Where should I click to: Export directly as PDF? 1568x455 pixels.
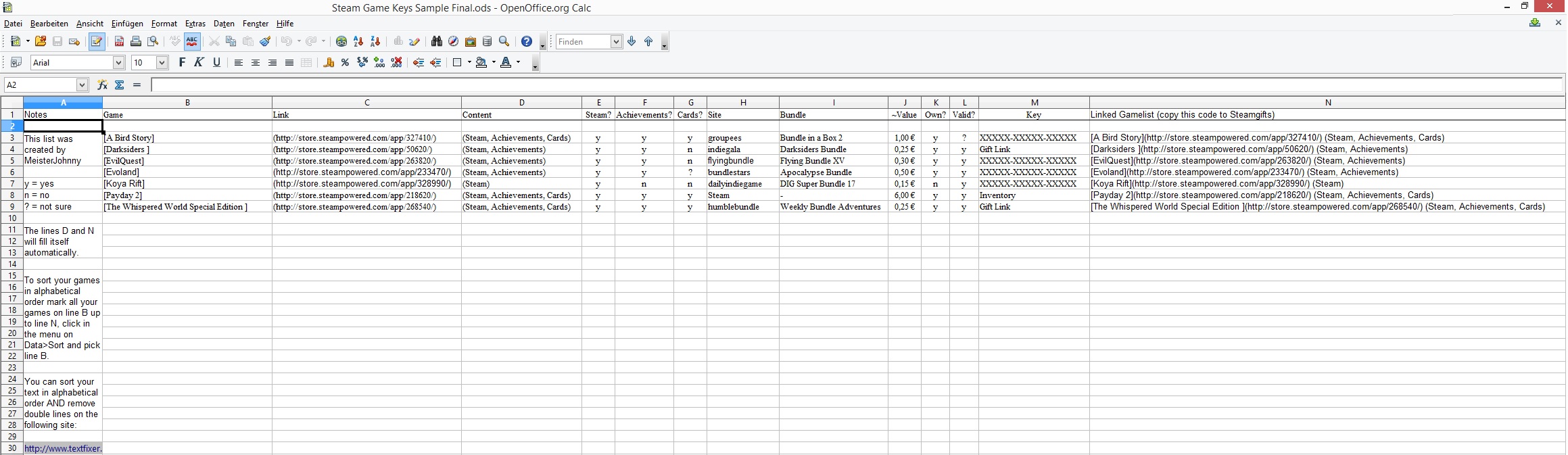point(119,42)
